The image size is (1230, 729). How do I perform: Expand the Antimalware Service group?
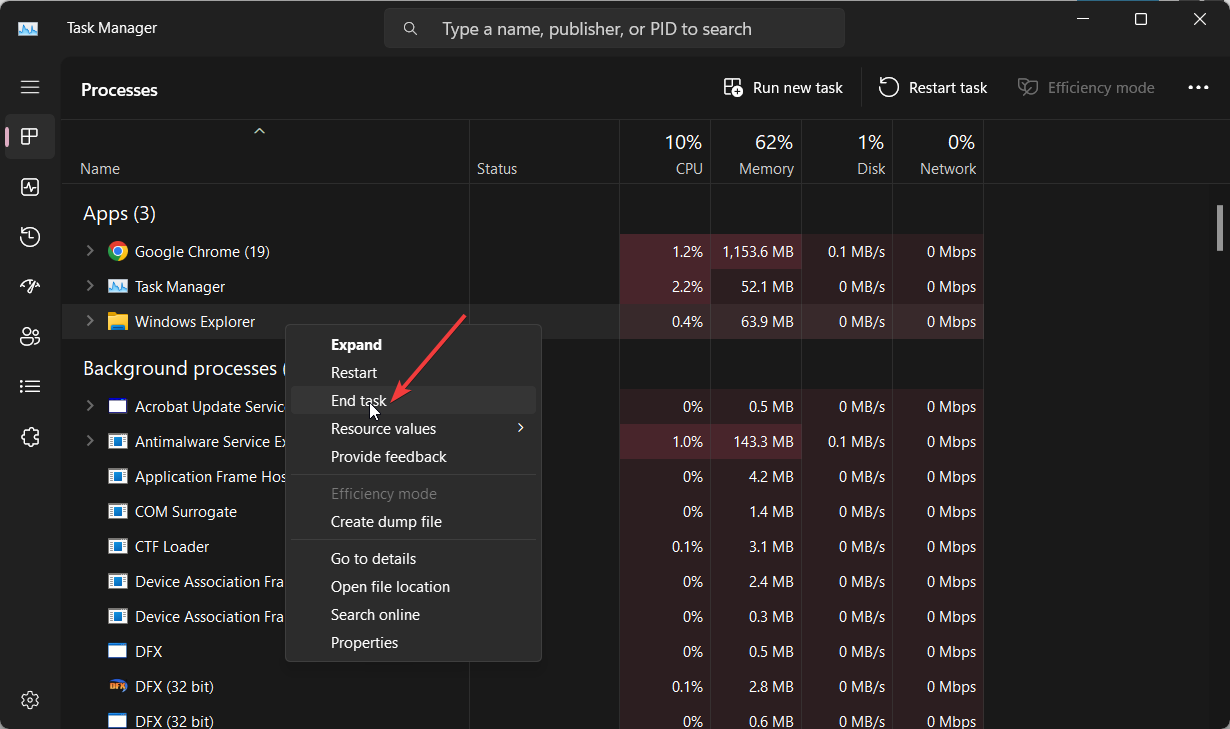coord(89,442)
